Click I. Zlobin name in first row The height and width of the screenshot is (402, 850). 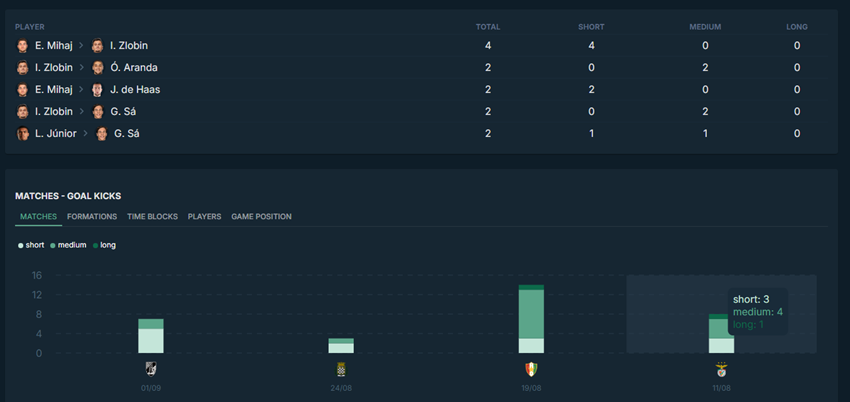pos(129,46)
